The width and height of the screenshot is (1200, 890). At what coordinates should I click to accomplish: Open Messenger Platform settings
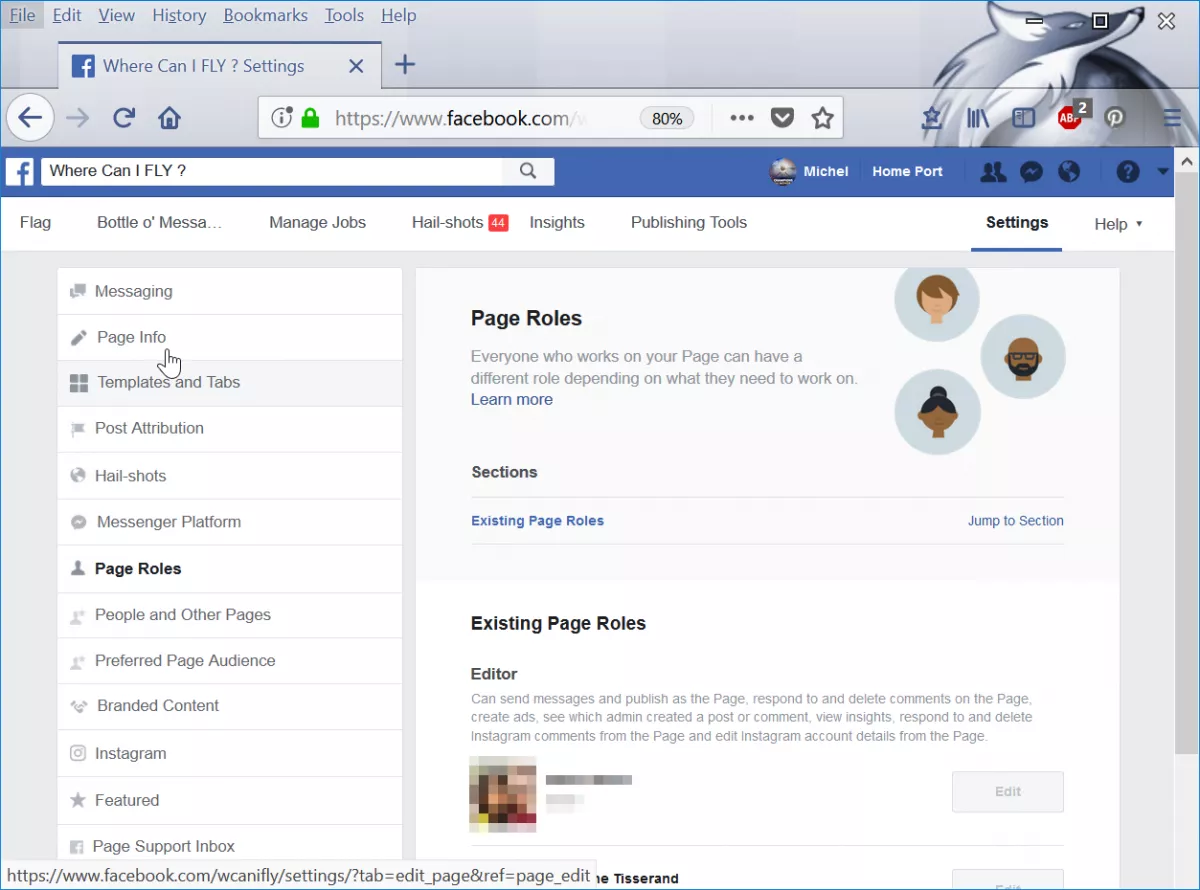(230, 522)
